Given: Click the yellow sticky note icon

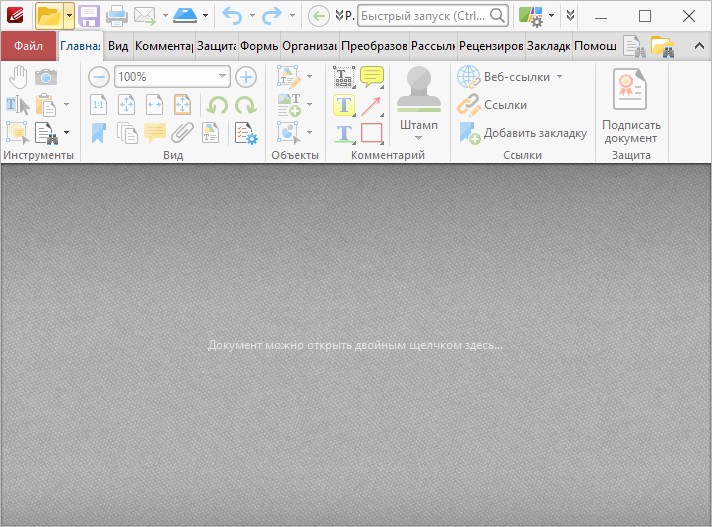Looking at the screenshot, I should [372, 77].
